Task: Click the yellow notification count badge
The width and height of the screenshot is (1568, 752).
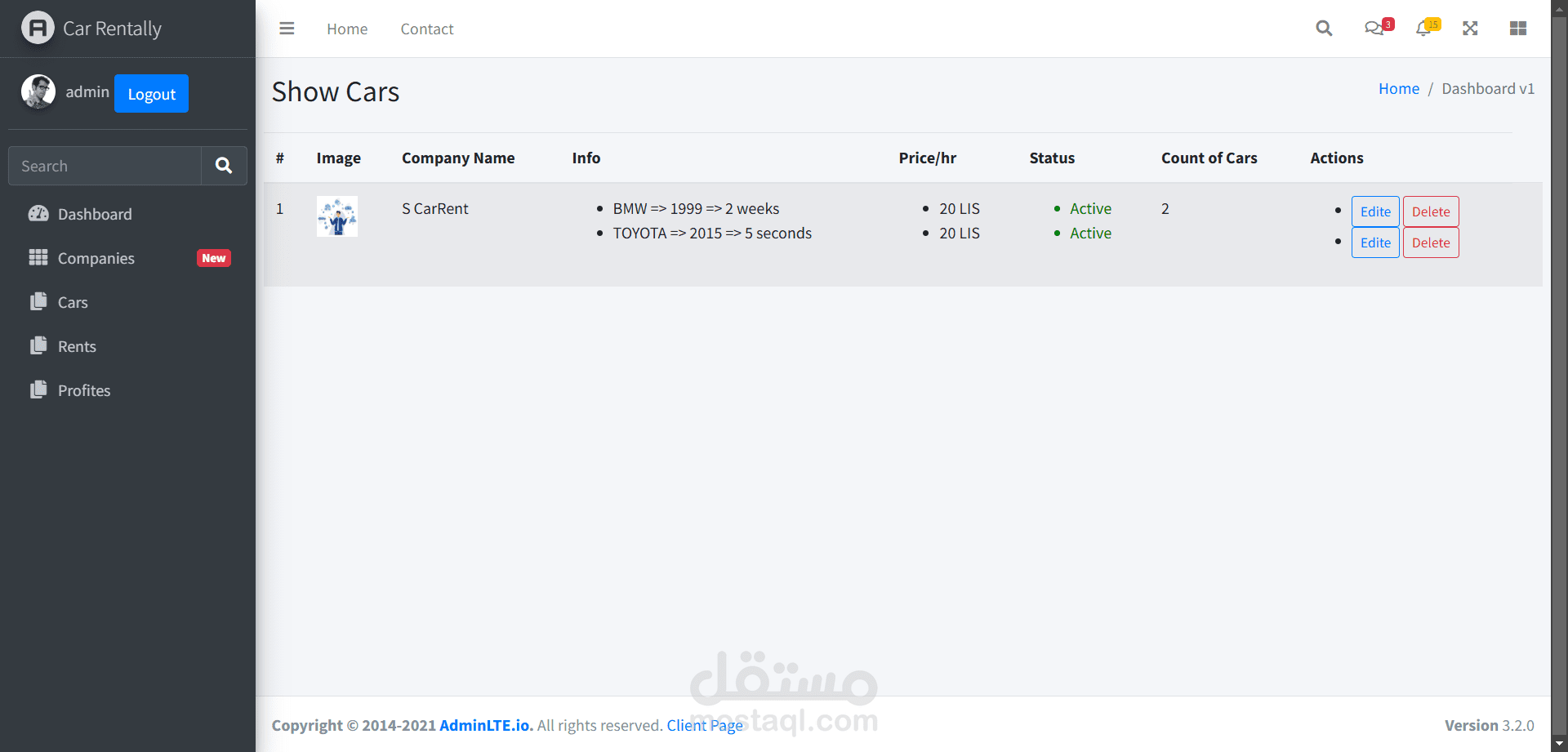Action: coord(1433,24)
